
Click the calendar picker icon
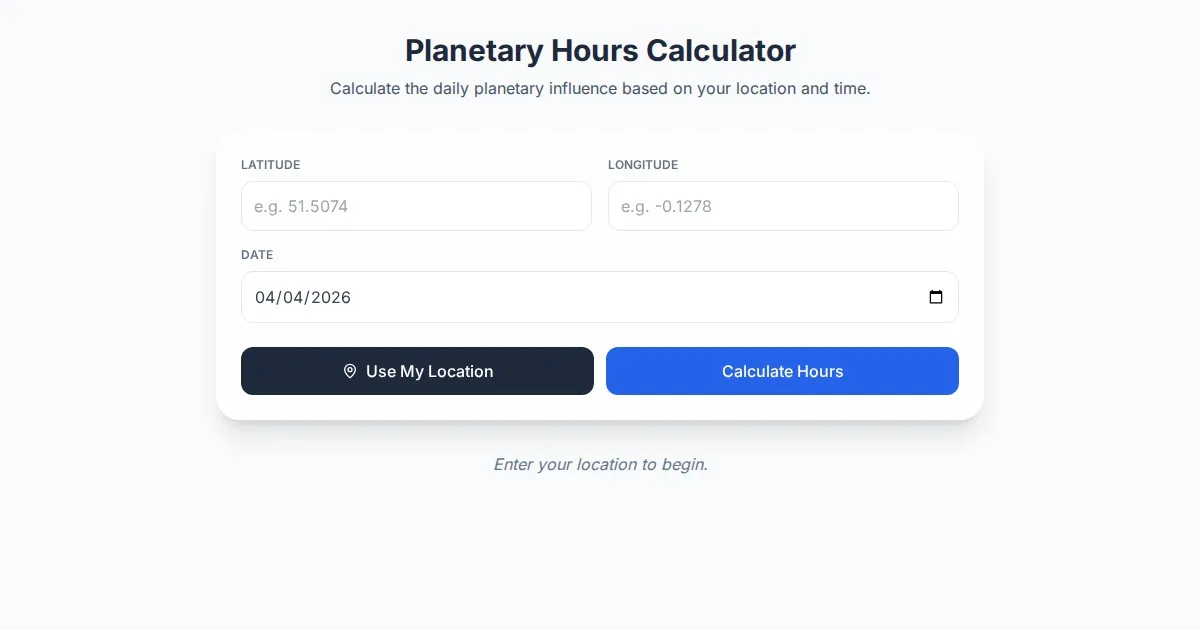coord(936,297)
